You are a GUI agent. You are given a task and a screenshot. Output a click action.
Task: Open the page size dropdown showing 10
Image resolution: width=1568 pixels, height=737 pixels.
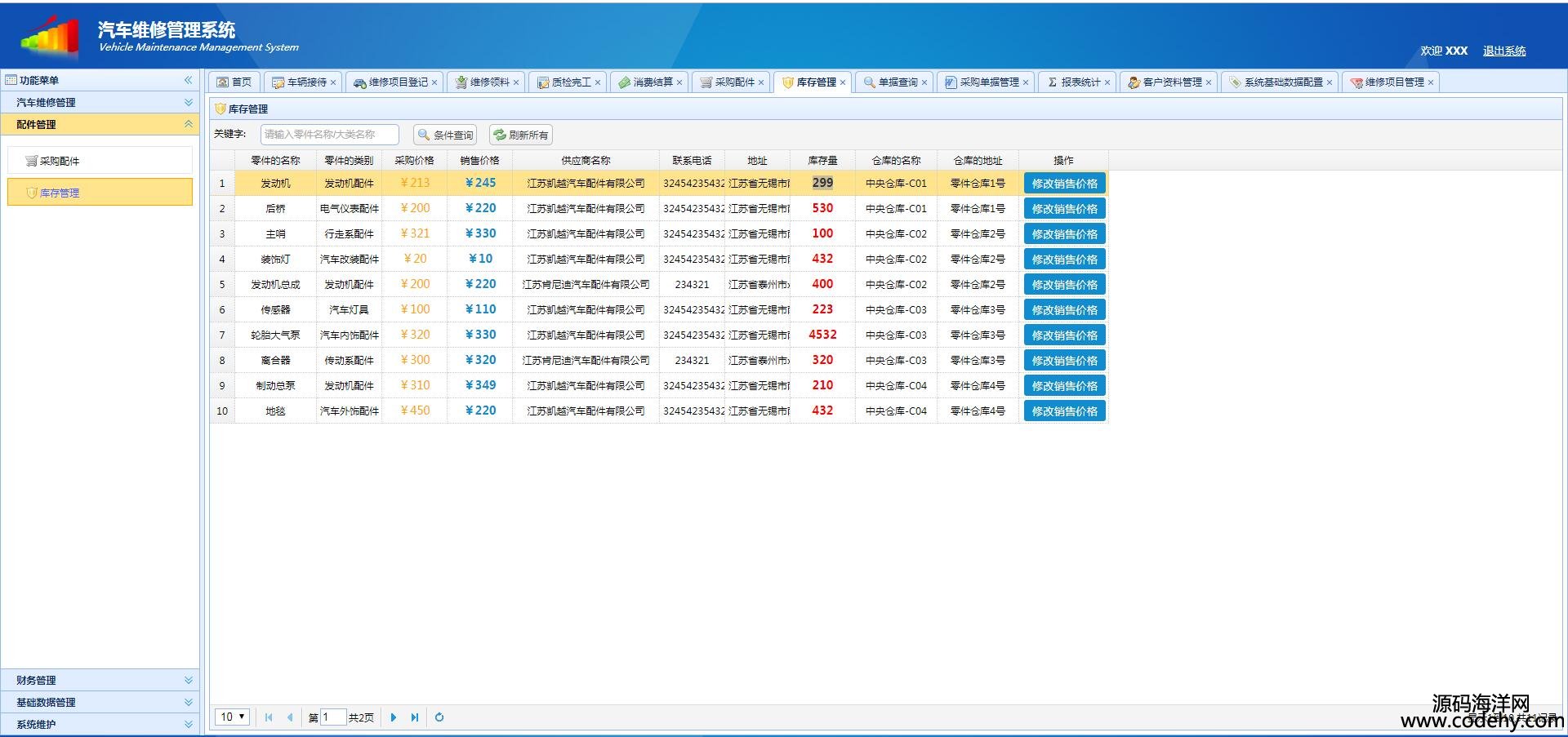(232, 717)
